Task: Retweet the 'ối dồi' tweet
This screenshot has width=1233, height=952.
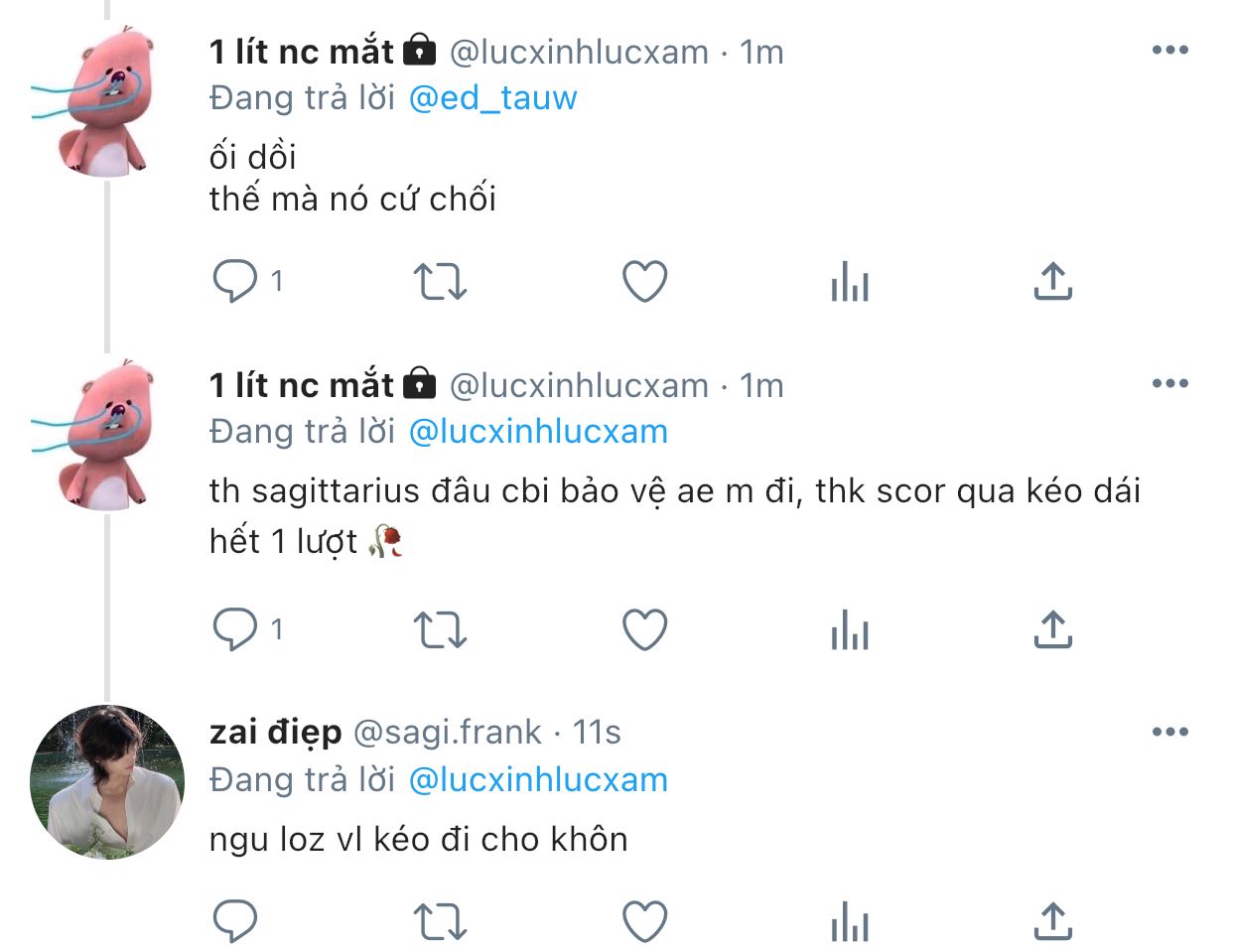Action: click(439, 282)
